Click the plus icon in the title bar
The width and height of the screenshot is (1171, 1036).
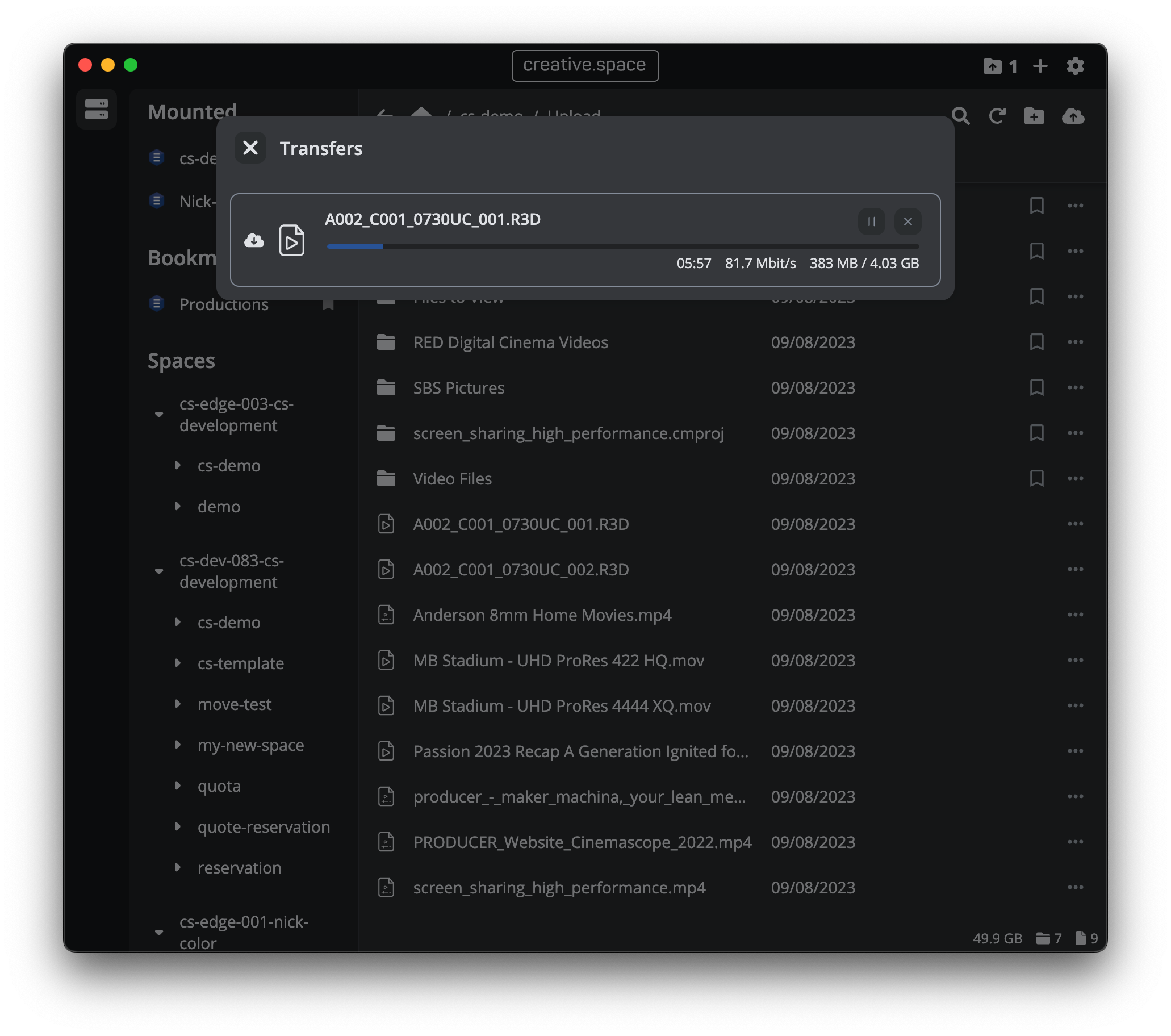pos(1040,66)
